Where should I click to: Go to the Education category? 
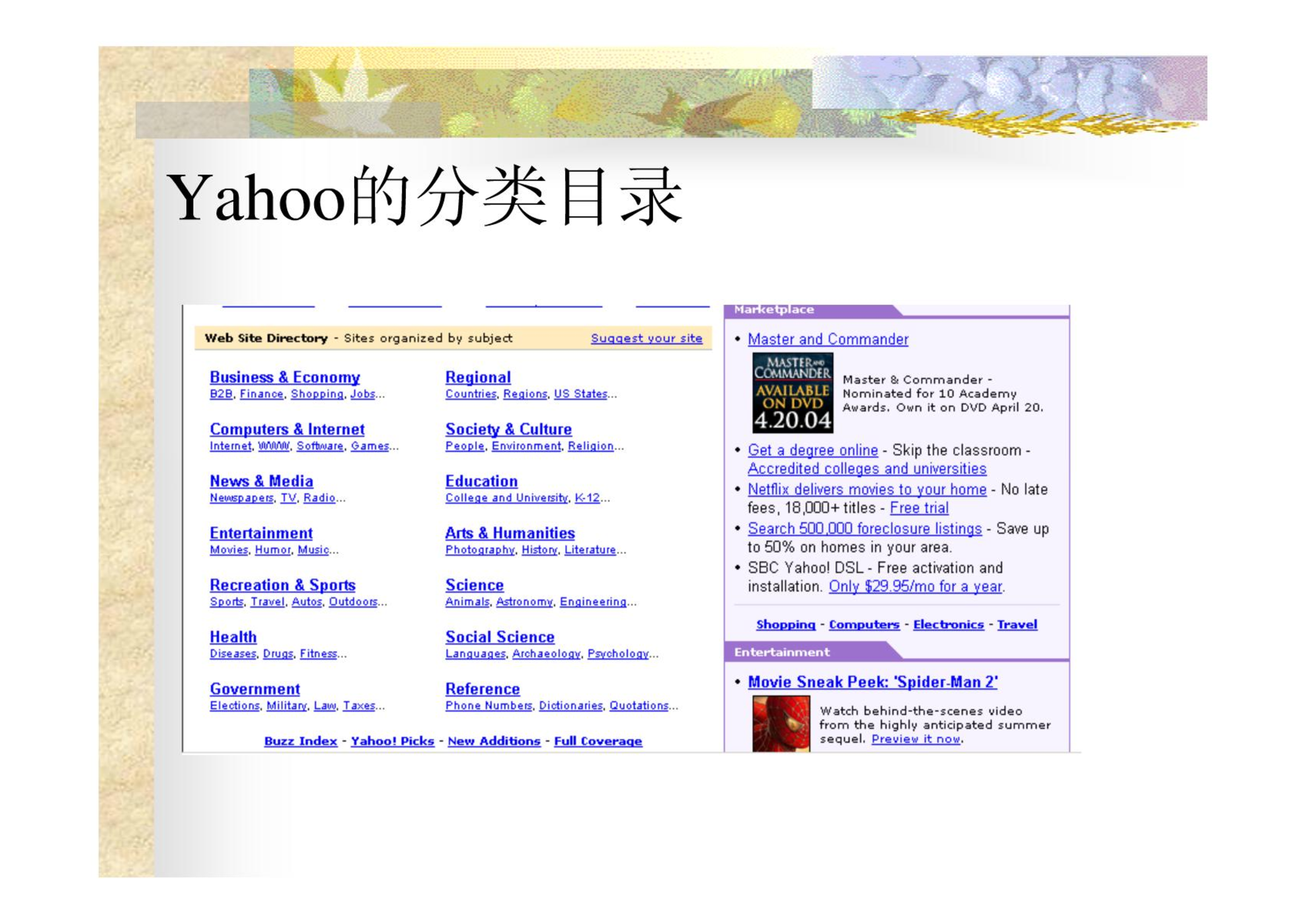(x=481, y=481)
